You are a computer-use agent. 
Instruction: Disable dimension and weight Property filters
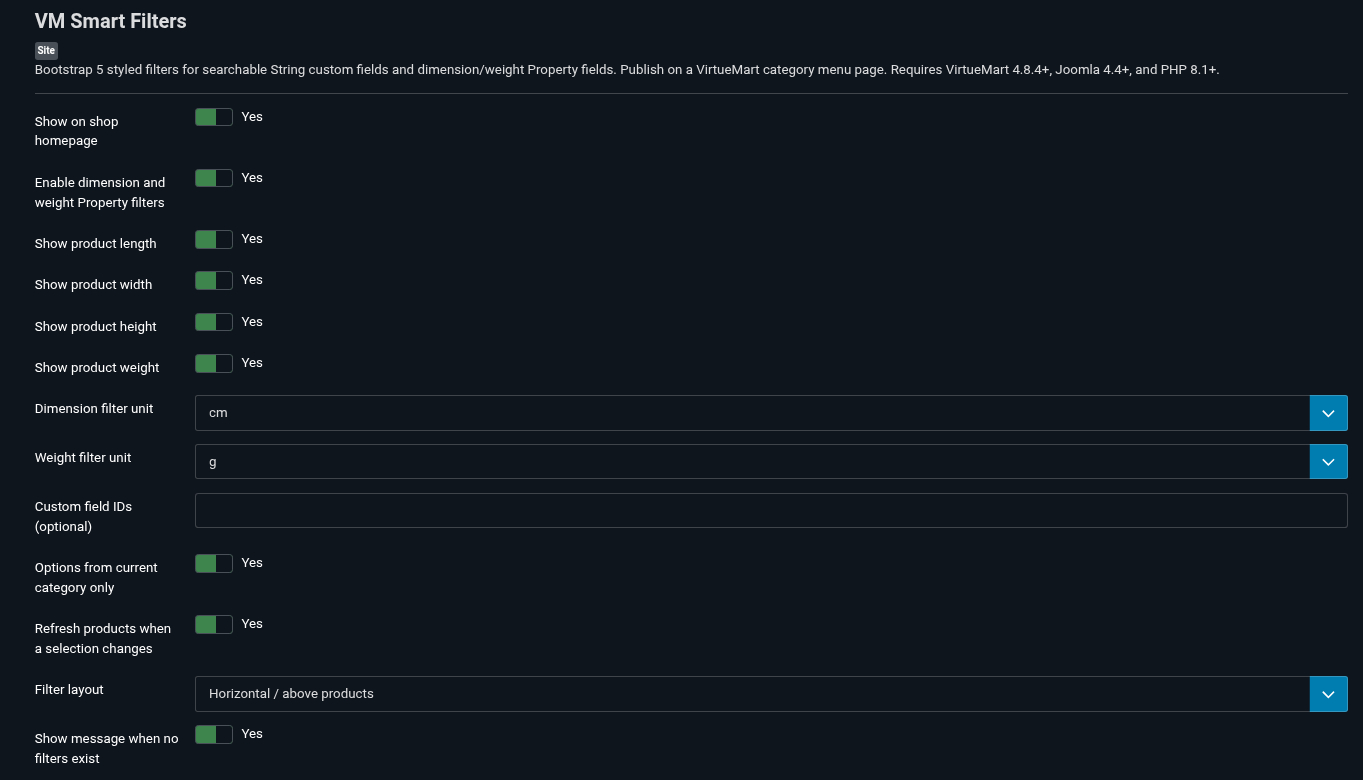[214, 178]
